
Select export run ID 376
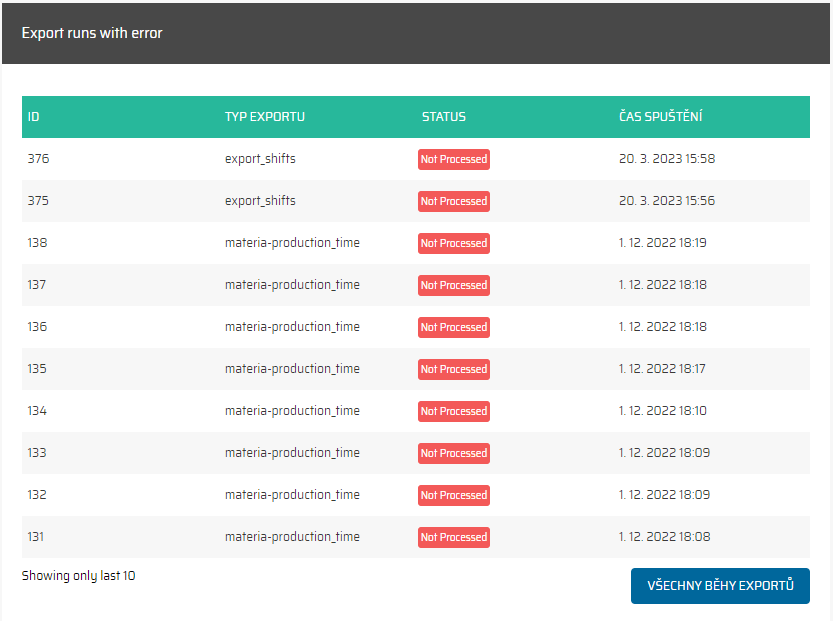[x=38, y=159]
